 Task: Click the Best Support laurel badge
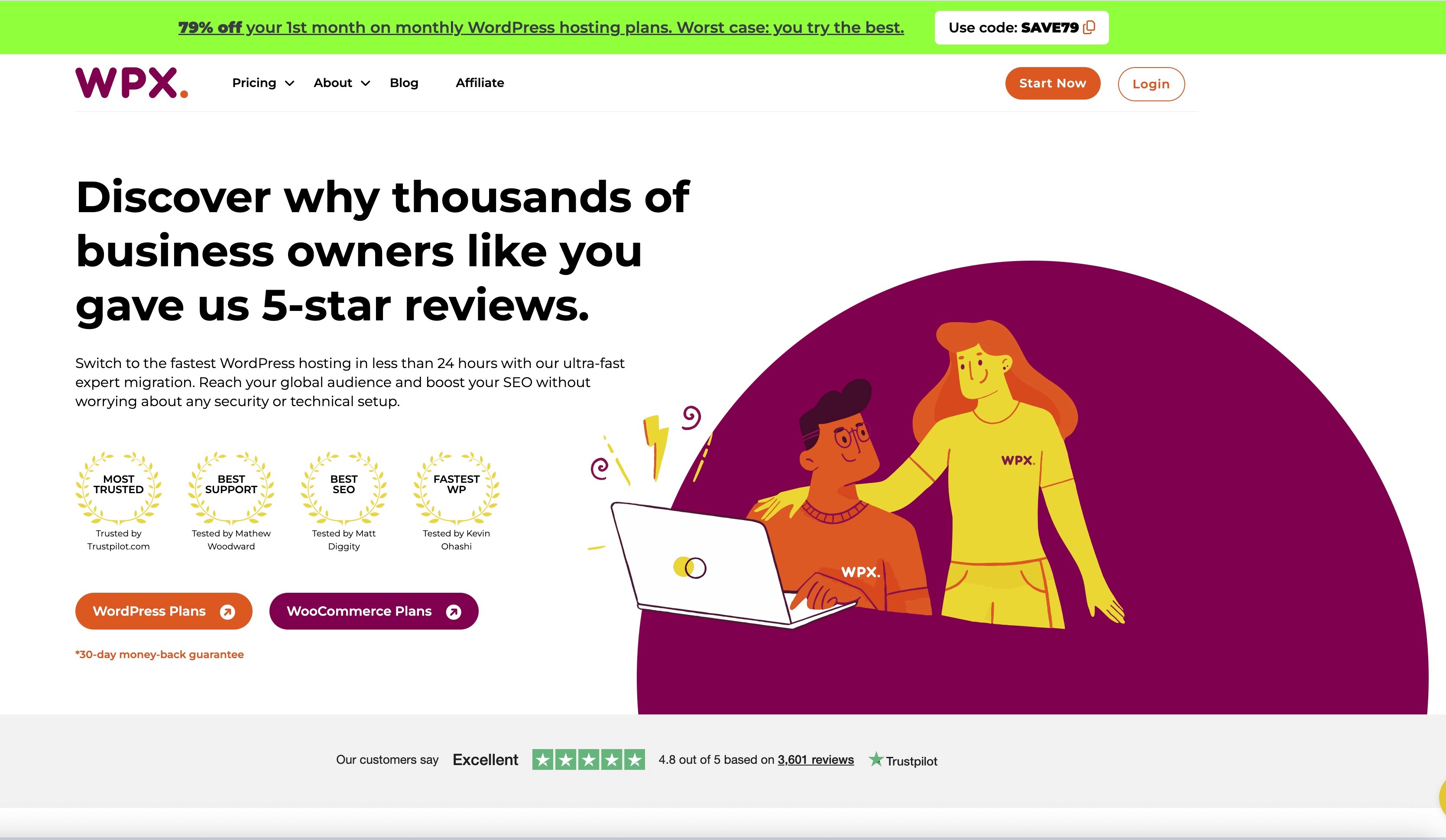point(231,488)
